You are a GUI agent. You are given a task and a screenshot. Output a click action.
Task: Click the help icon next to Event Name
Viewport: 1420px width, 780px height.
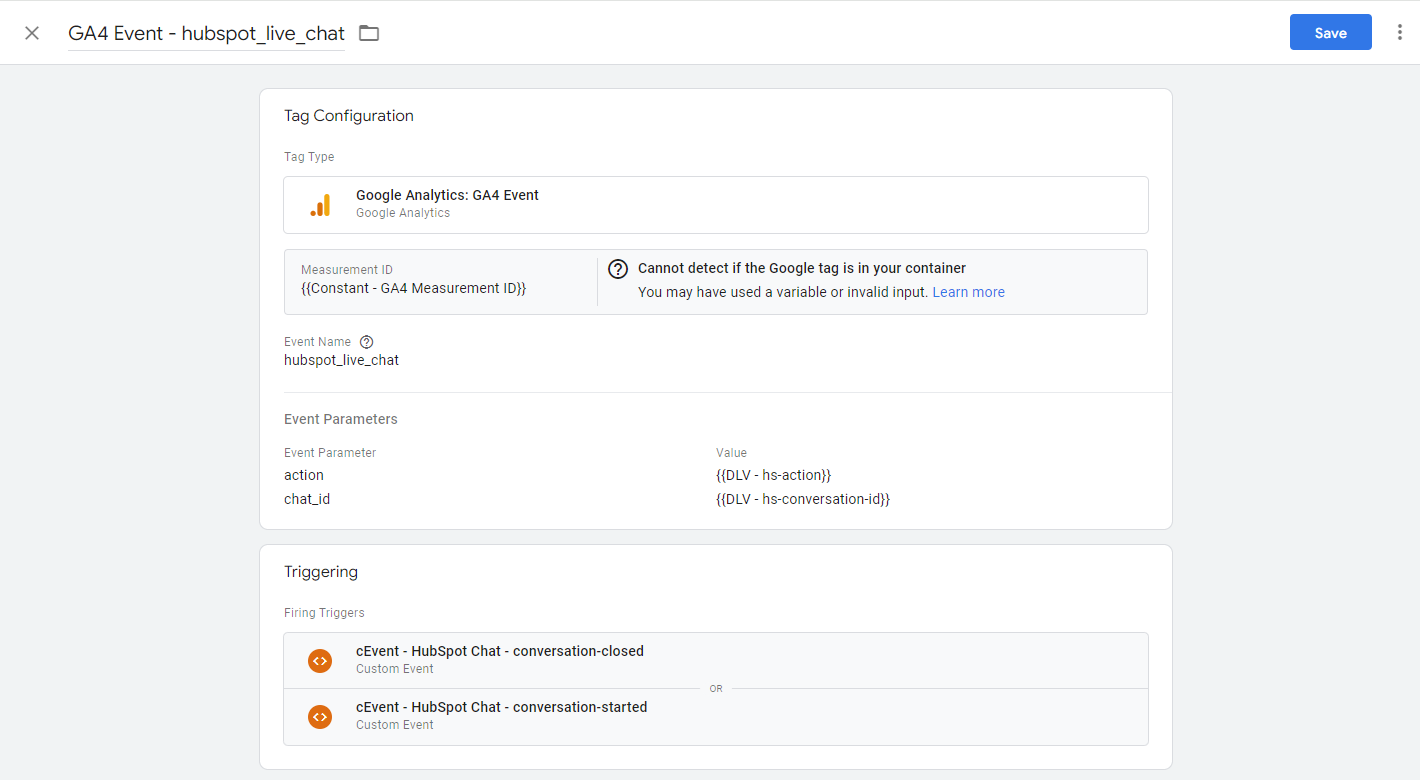tap(366, 341)
